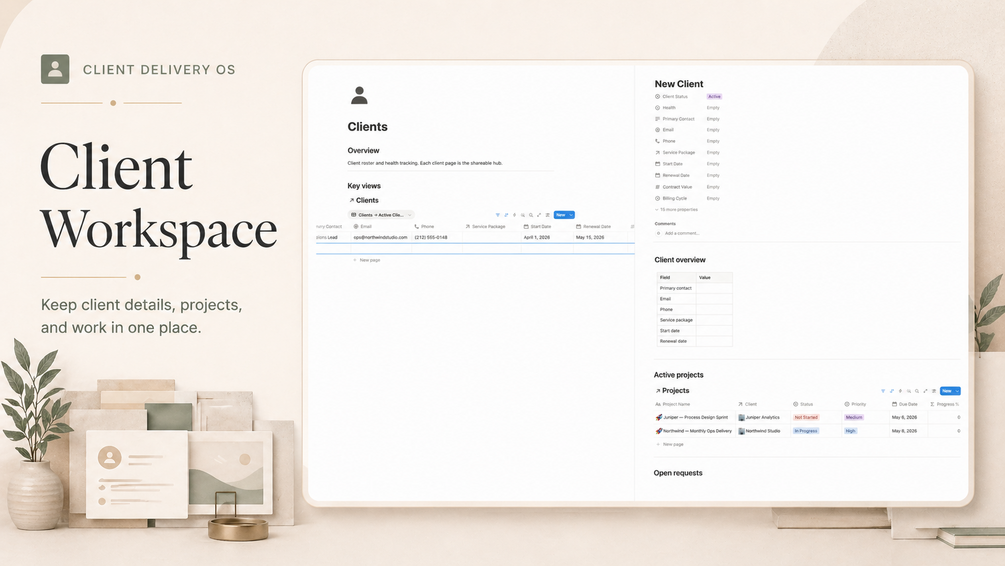Open dropdown arrow on Clients New button
This screenshot has width=1005, height=566.
[x=571, y=215]
